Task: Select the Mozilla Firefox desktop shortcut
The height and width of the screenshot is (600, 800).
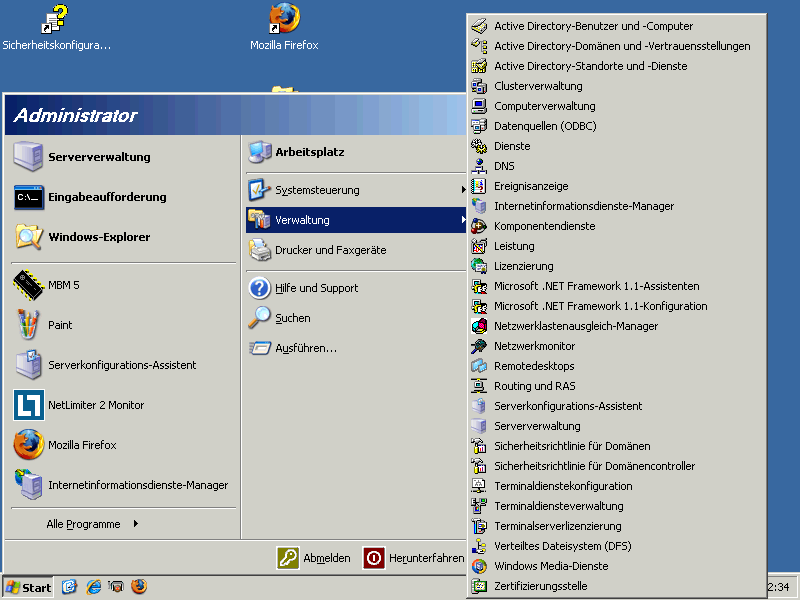Action: click(x=284, y=28)
